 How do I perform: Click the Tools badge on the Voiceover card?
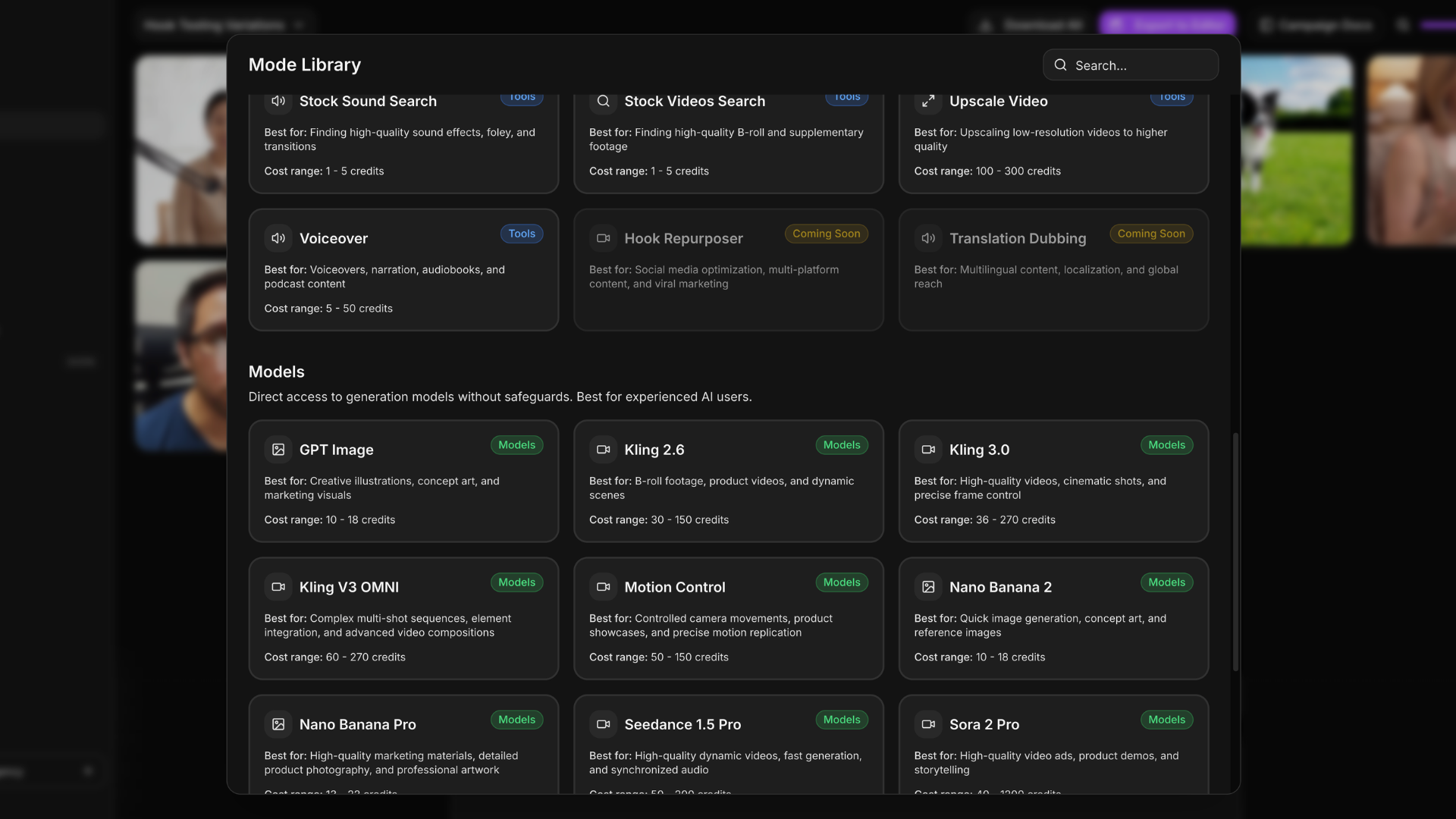(522, 234)
